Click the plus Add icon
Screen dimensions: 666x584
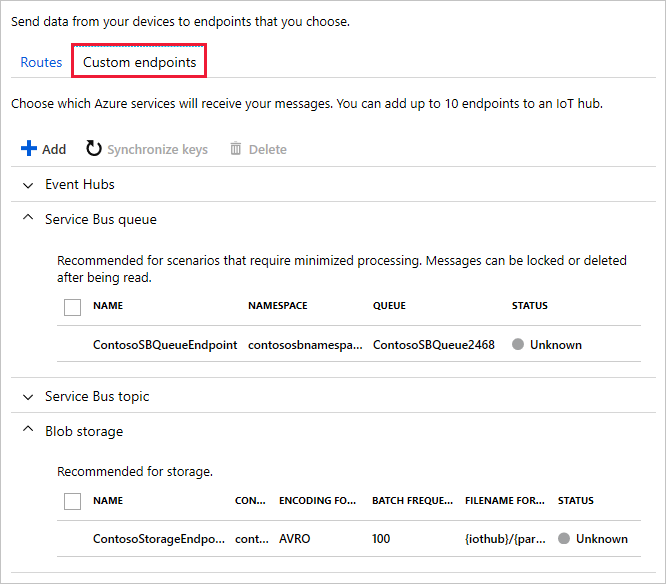click(29, 149)
